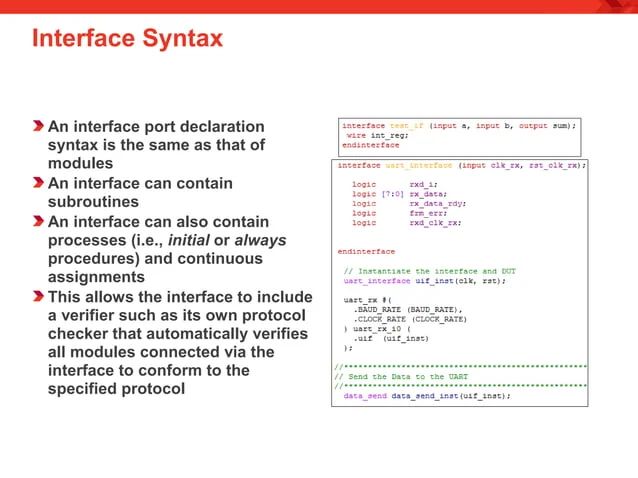Screen dimensions: 638x478
Task: Click the code line 'data_send data_send_inst(uif_inst);'
Action: [427, 396]
